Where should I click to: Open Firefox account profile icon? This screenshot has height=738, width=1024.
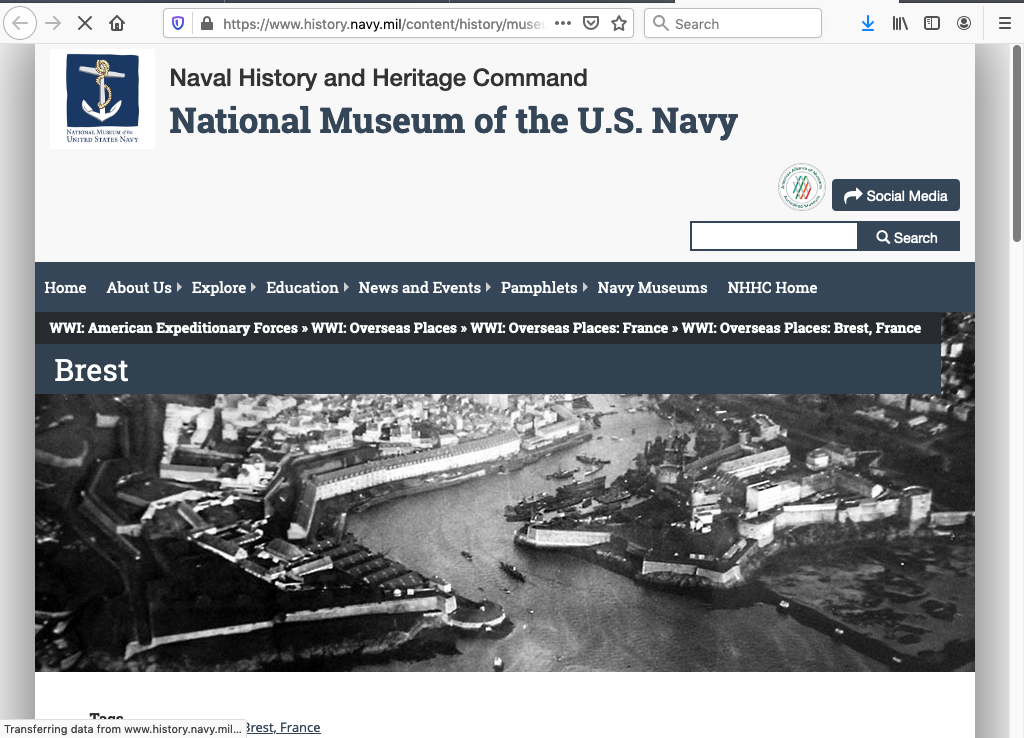pyautogui.click(x=964, y=23)
